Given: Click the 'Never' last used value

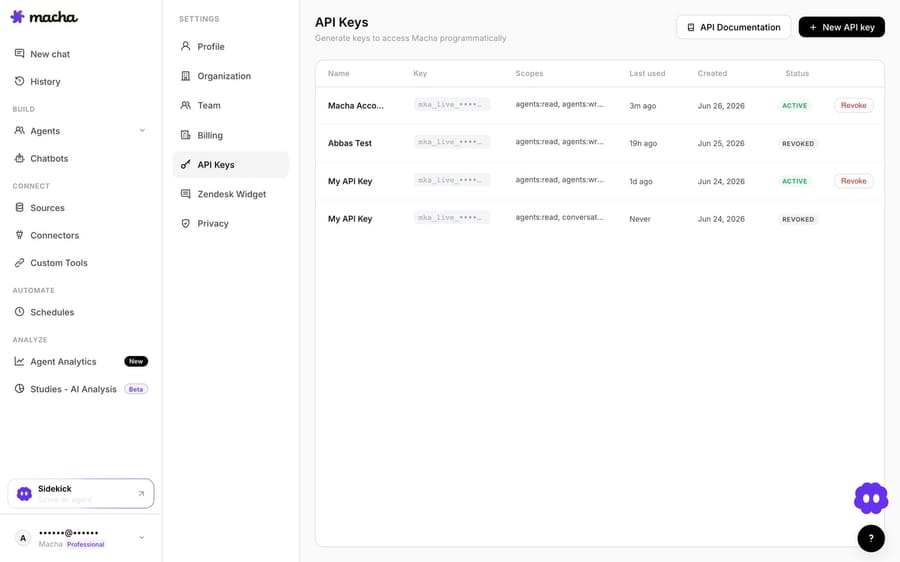Looking at the screenshot, I should pyautogui.click(x=640, y=219).
